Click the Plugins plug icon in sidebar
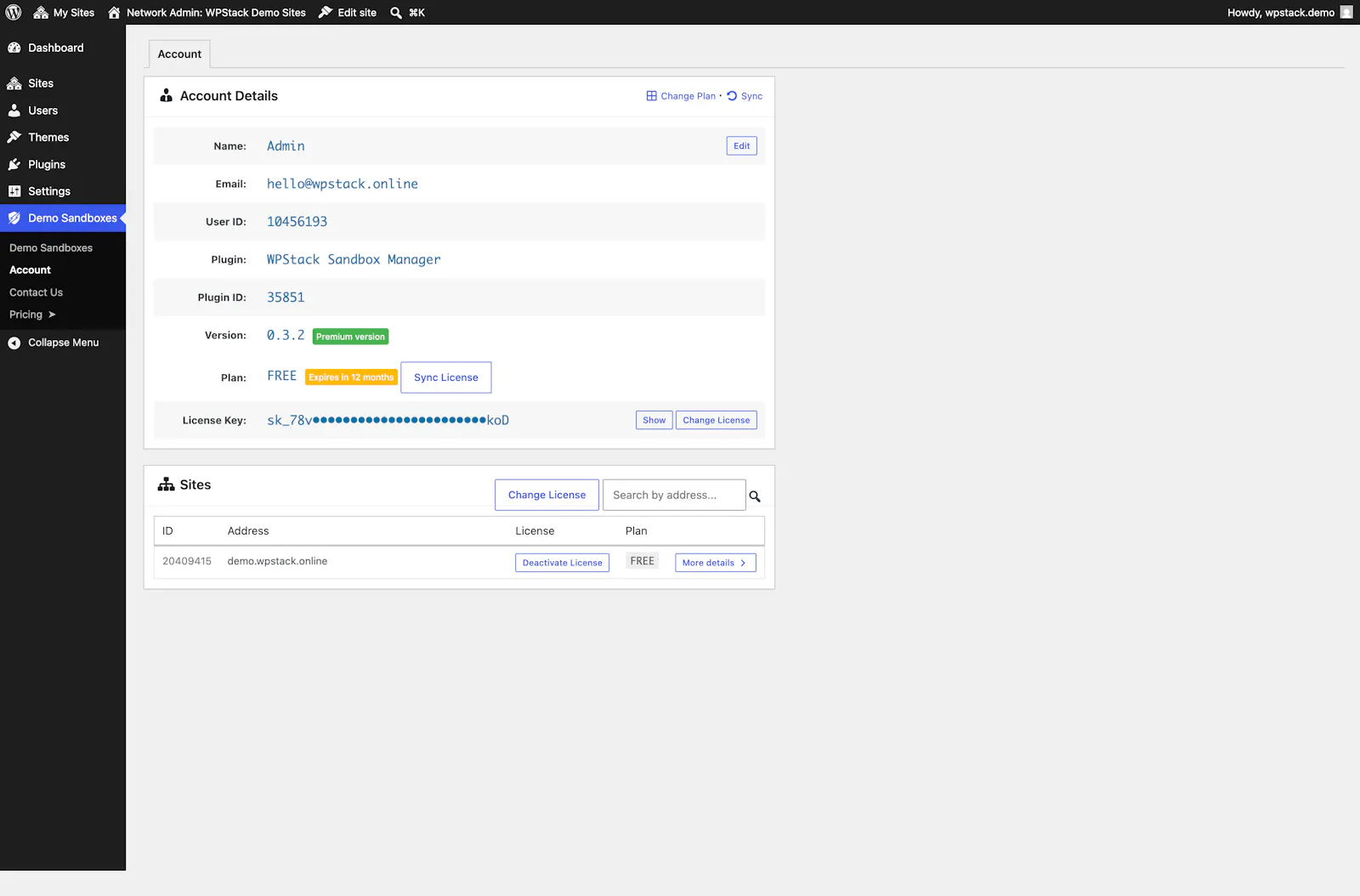Image resolution: width=1360 pixels, height=896 pixels. [14, 164]
